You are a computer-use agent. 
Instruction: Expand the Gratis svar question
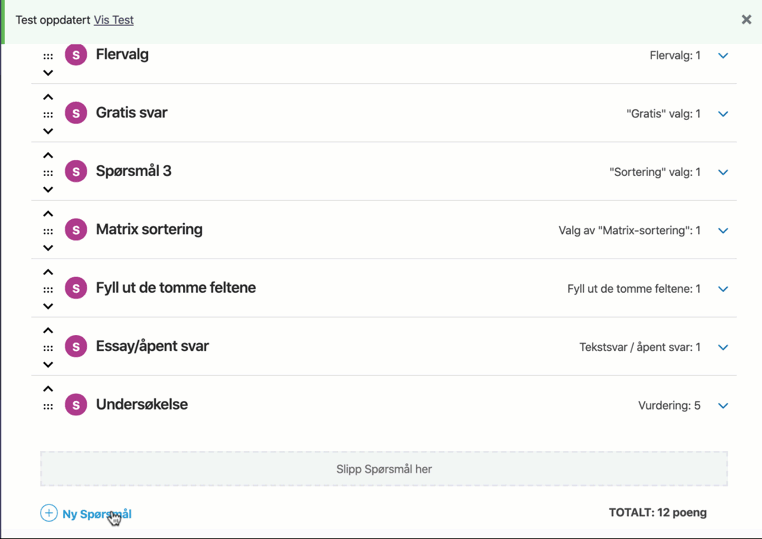[723, 114]
